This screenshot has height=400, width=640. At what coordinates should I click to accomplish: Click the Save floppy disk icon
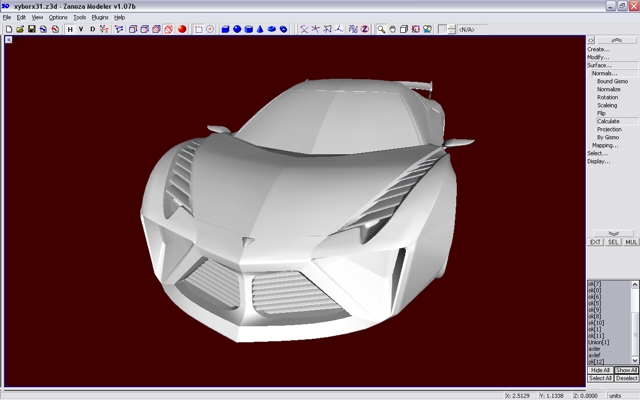(x=31, y=29)
